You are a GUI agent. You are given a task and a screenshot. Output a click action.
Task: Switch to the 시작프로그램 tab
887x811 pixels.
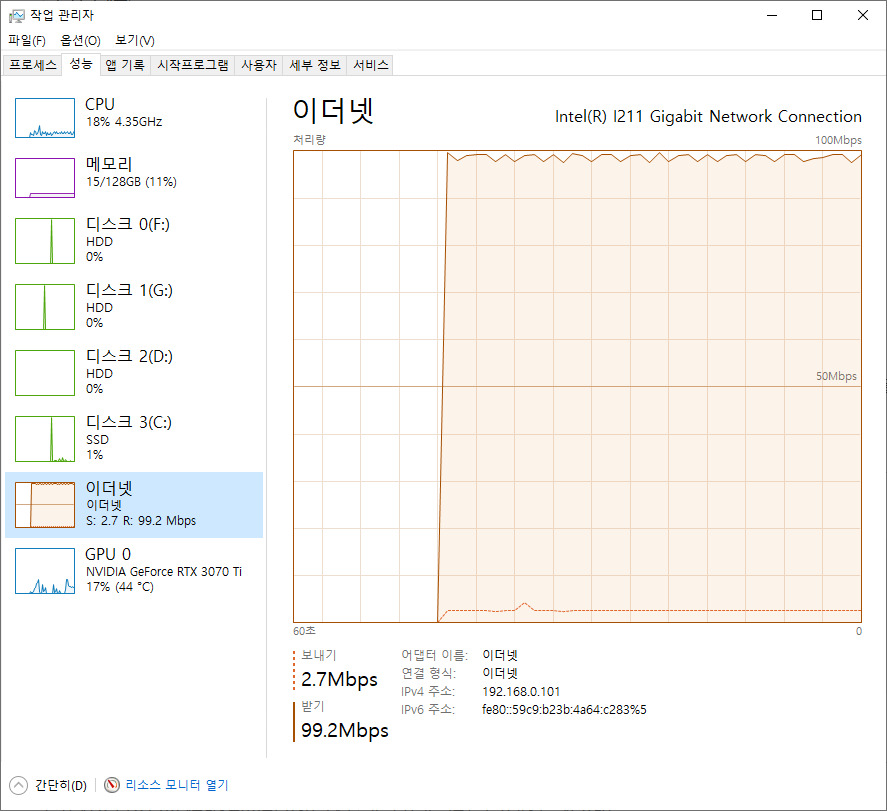tap(193, 65)
